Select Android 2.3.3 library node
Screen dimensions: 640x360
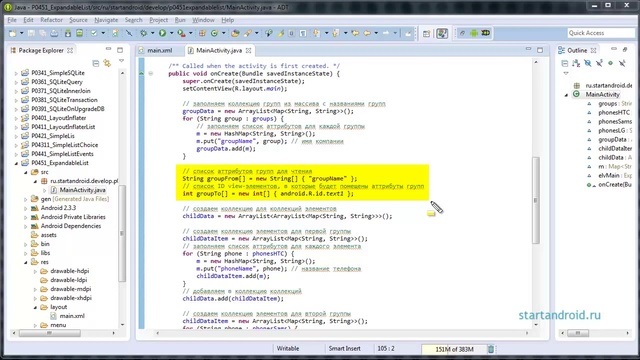click(x=58, y=208)
